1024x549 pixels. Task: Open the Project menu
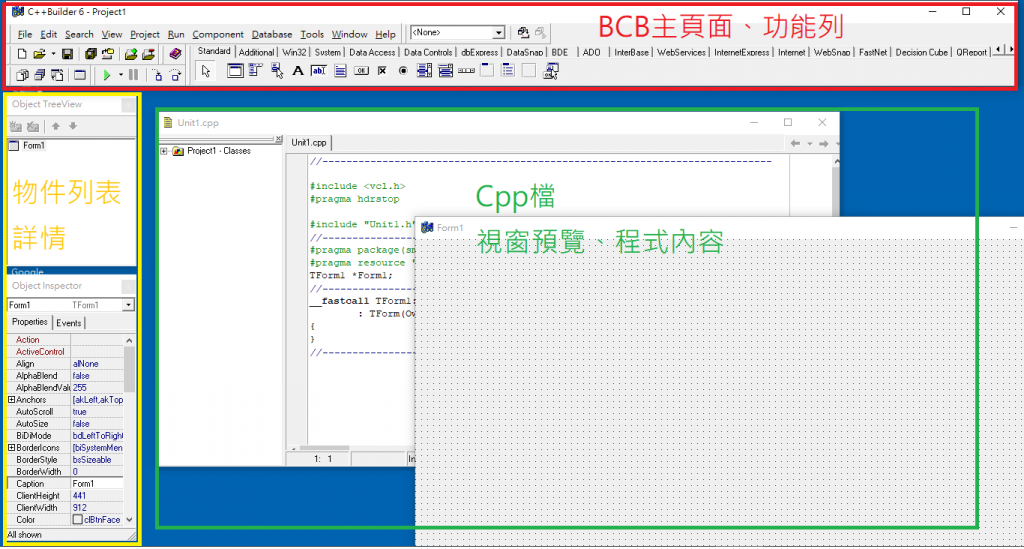[144, 34]
